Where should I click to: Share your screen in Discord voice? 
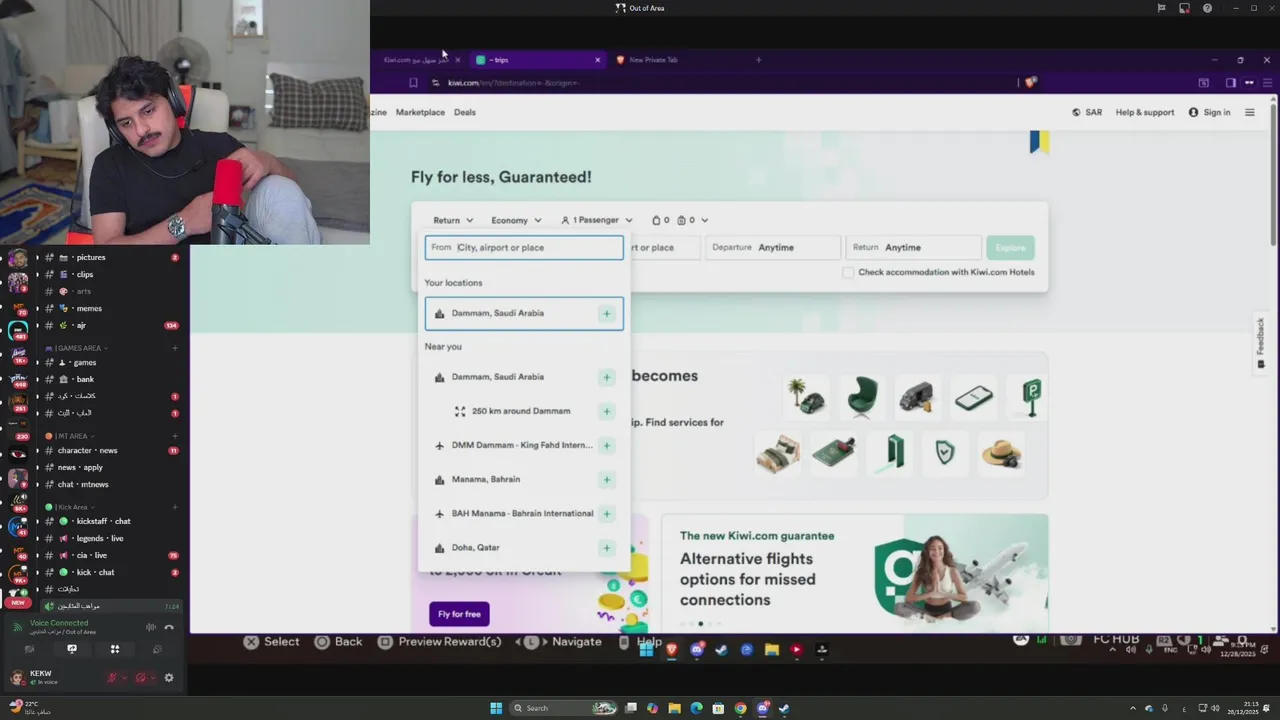click(x=72, y=649)
